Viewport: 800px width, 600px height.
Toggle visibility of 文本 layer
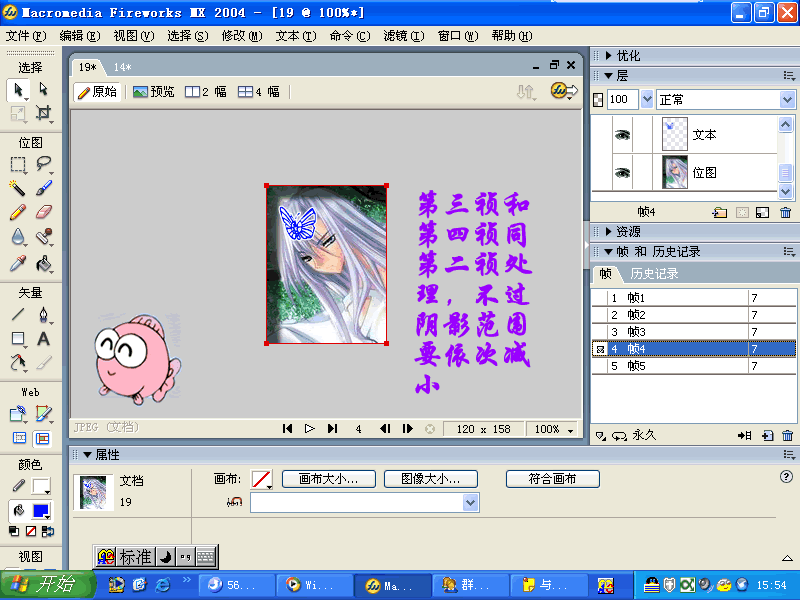pos(622,135)
